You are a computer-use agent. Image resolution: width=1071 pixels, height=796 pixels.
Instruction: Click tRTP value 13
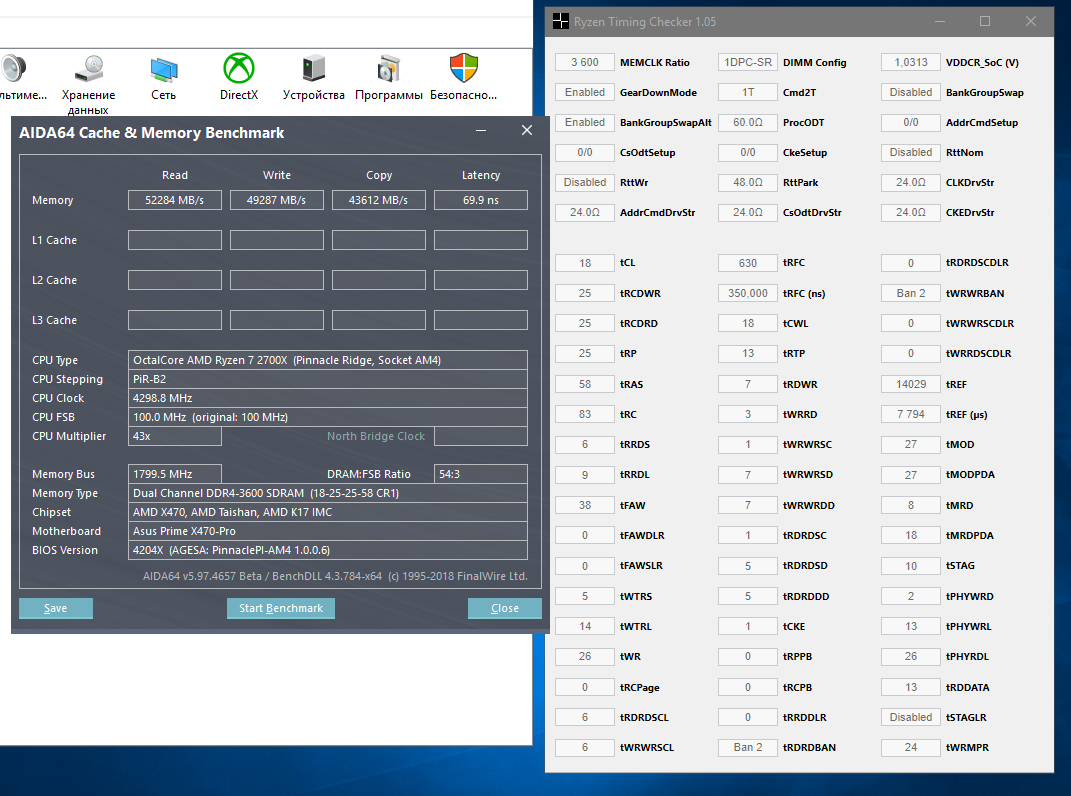[748, 353]
